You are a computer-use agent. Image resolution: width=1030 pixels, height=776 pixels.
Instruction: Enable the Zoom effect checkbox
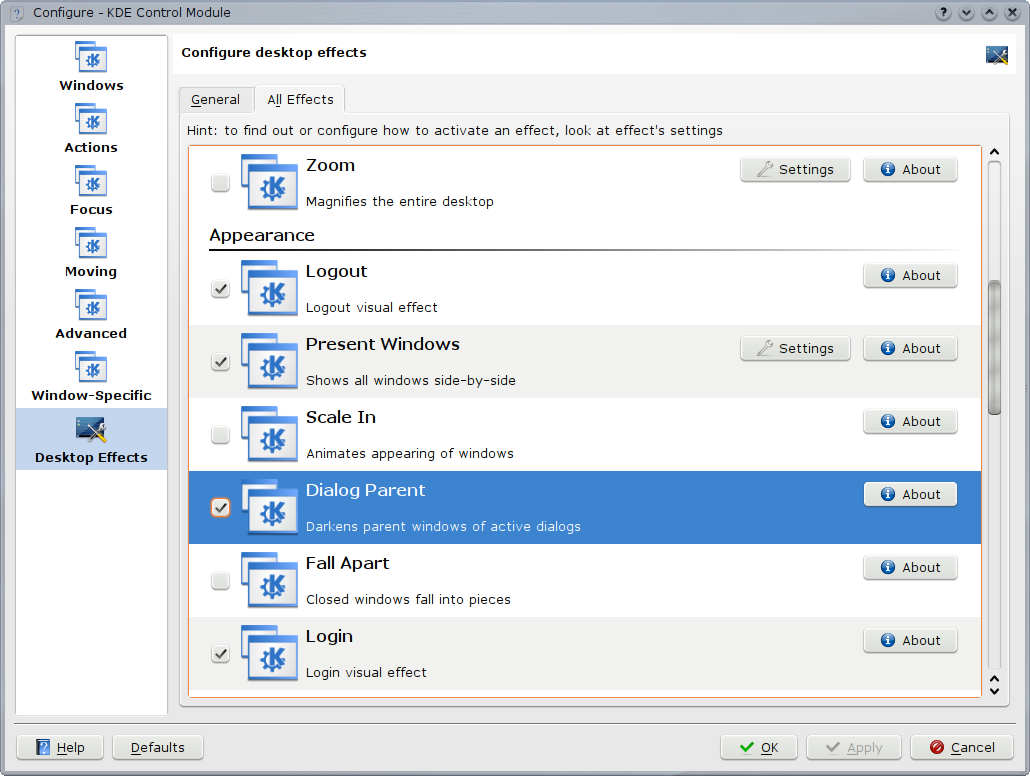tap(220, 183)
